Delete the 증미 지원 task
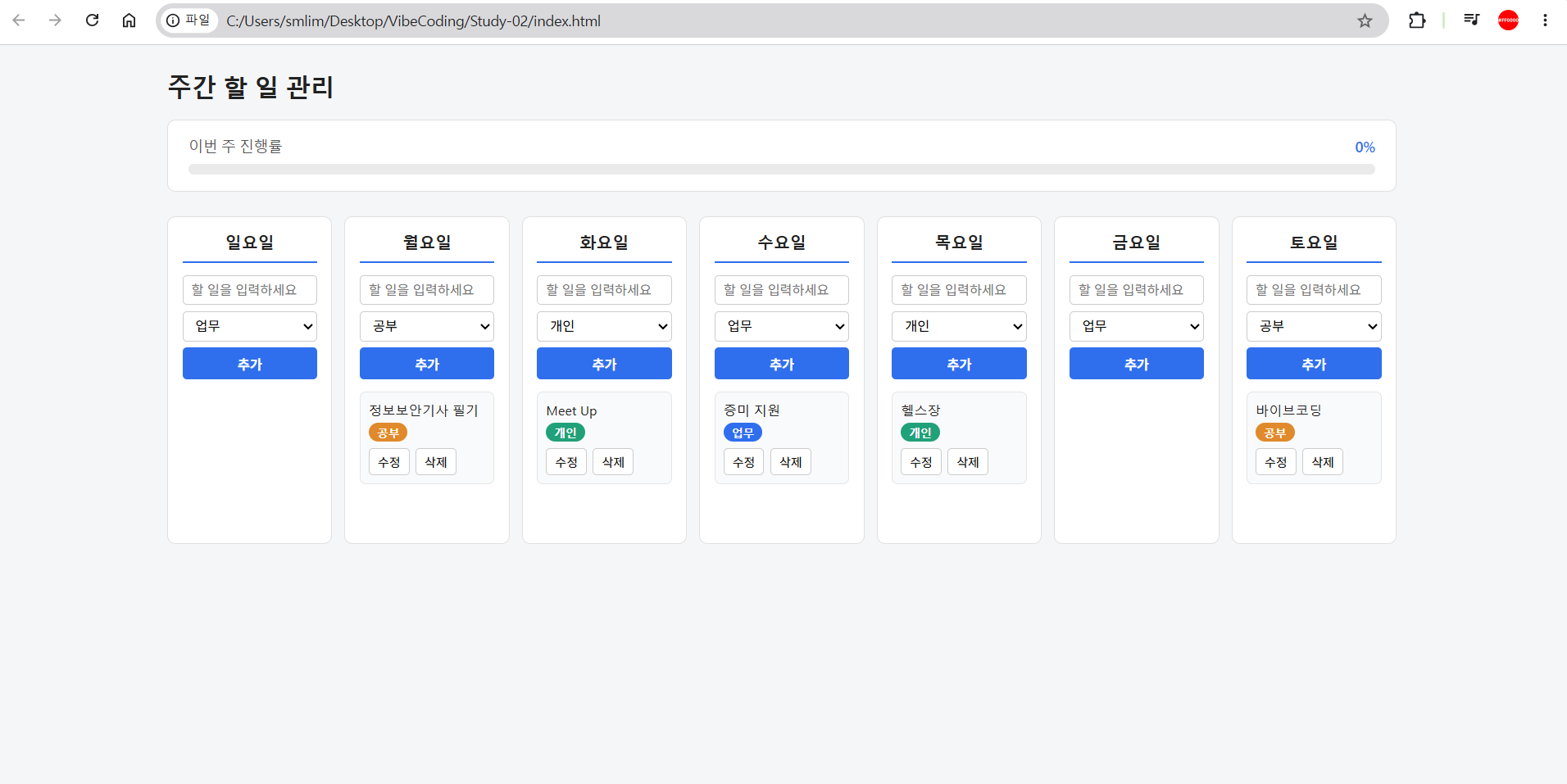The width and height of the screenshot is (1567, 784). pos(791,462)
